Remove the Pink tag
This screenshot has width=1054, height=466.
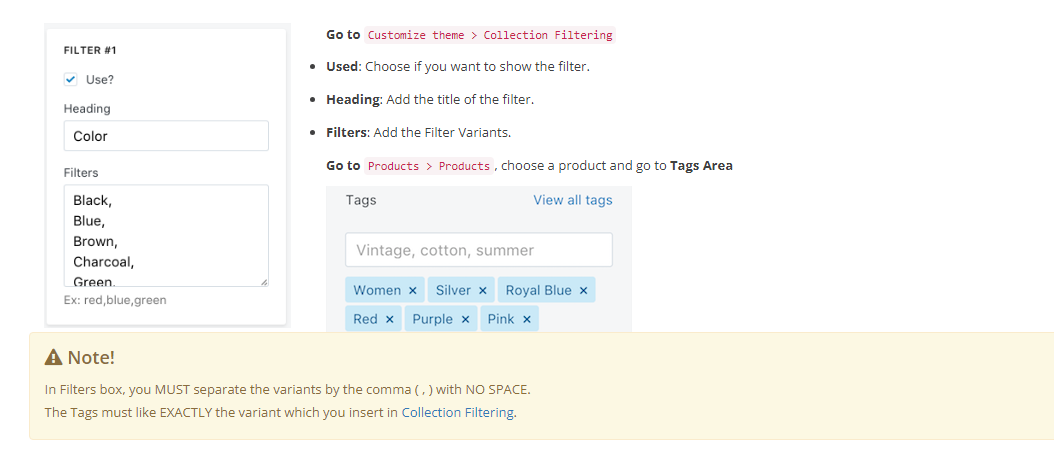click(527, 319)
